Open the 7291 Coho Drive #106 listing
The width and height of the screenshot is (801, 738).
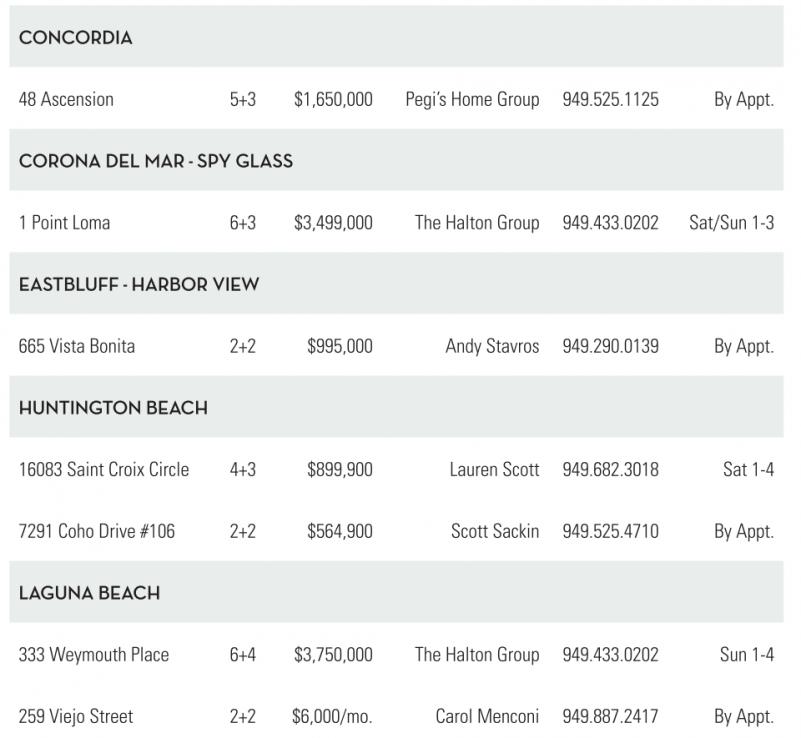pos(97,532)
